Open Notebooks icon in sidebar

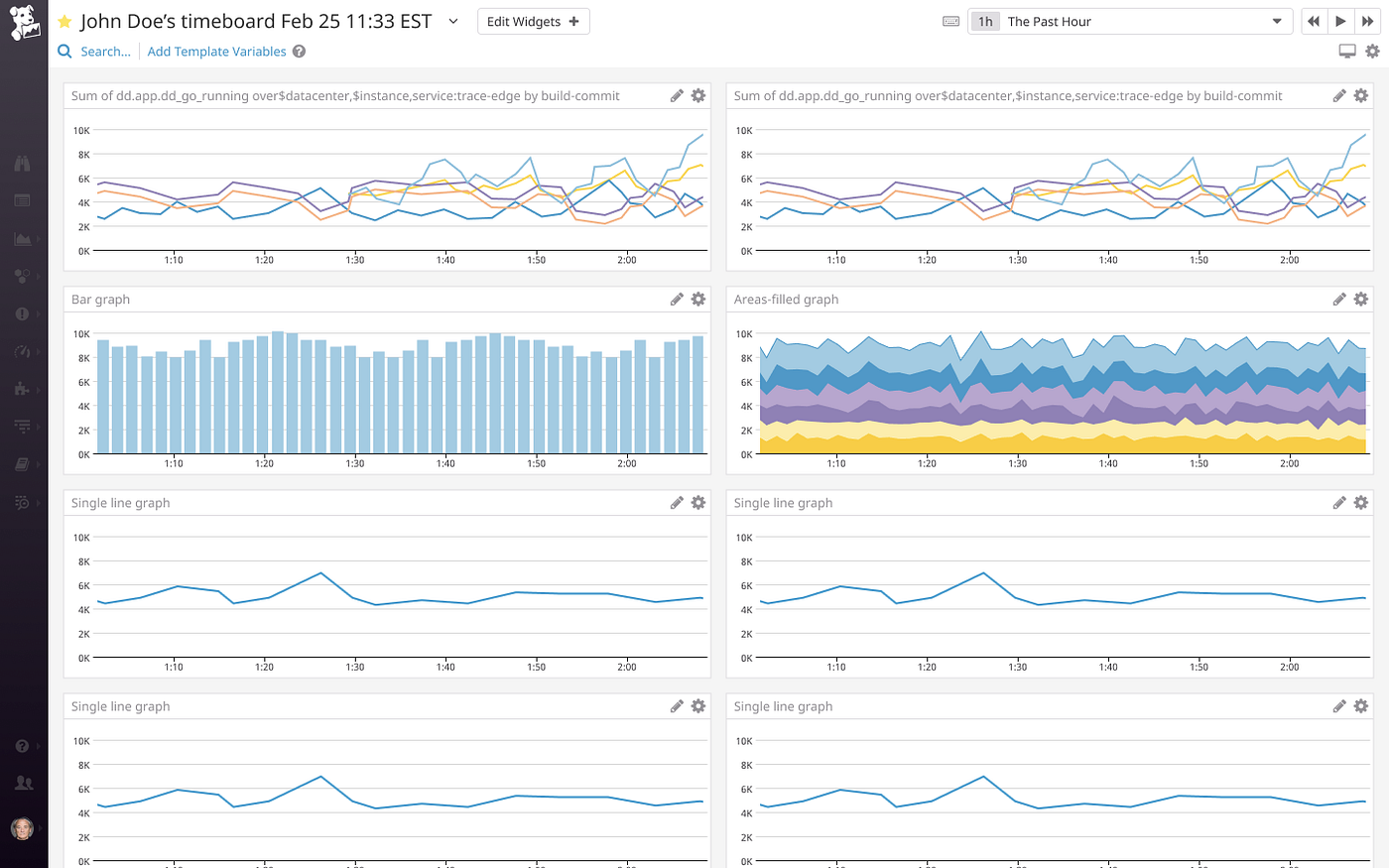pyautogui.click(x=23, y=464)
